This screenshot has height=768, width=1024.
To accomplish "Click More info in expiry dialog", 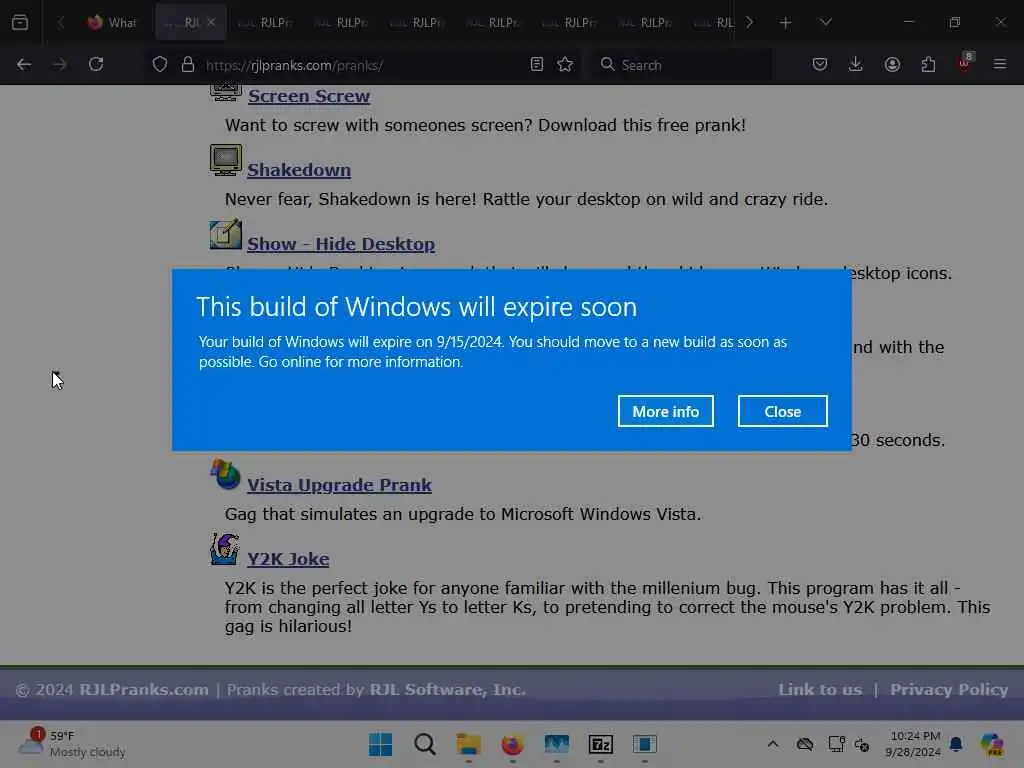I will click(x=665, y=411).
